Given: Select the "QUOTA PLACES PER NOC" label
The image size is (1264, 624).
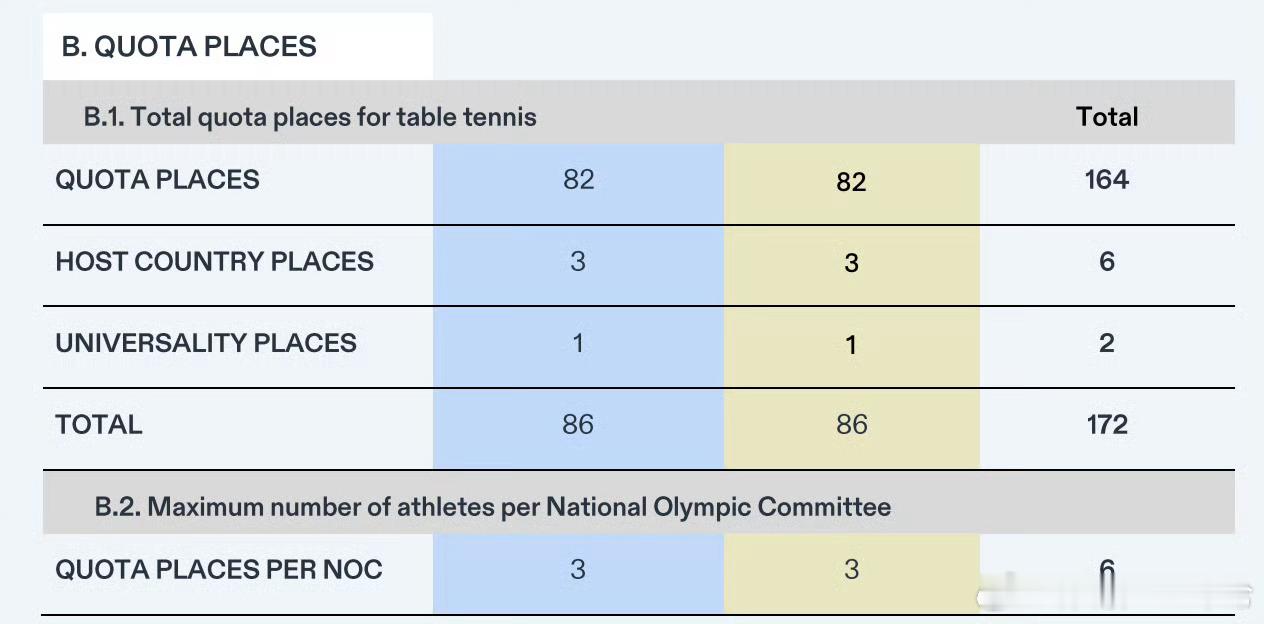Looking at the screenshot, I should [x=219, y=570].
